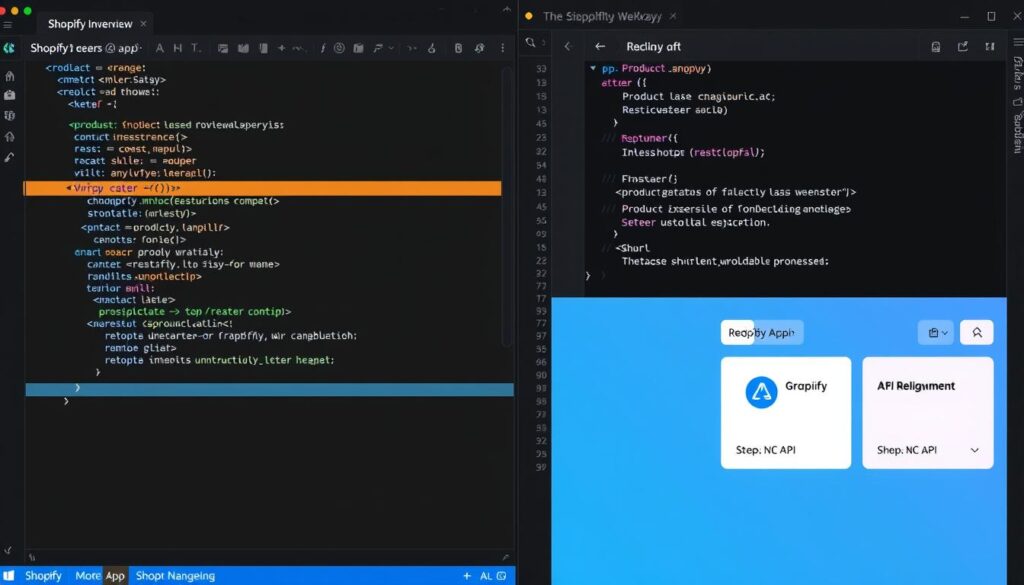The width and height of the screenshot is (1024, 585).
Task: Click the 'Shopify1 ceers @ app' breadcrumb title
Action: [84, 48]
